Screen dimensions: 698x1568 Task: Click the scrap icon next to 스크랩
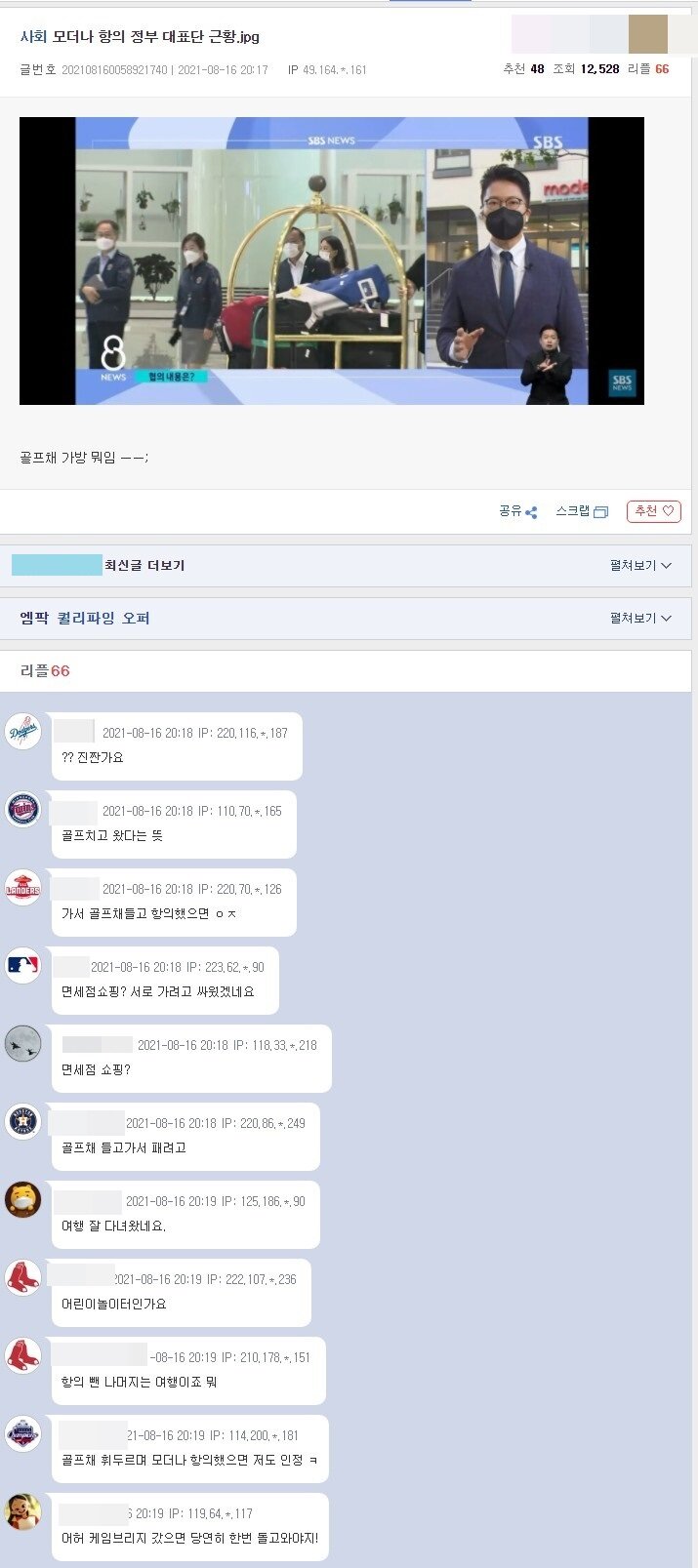coord(600,512)
